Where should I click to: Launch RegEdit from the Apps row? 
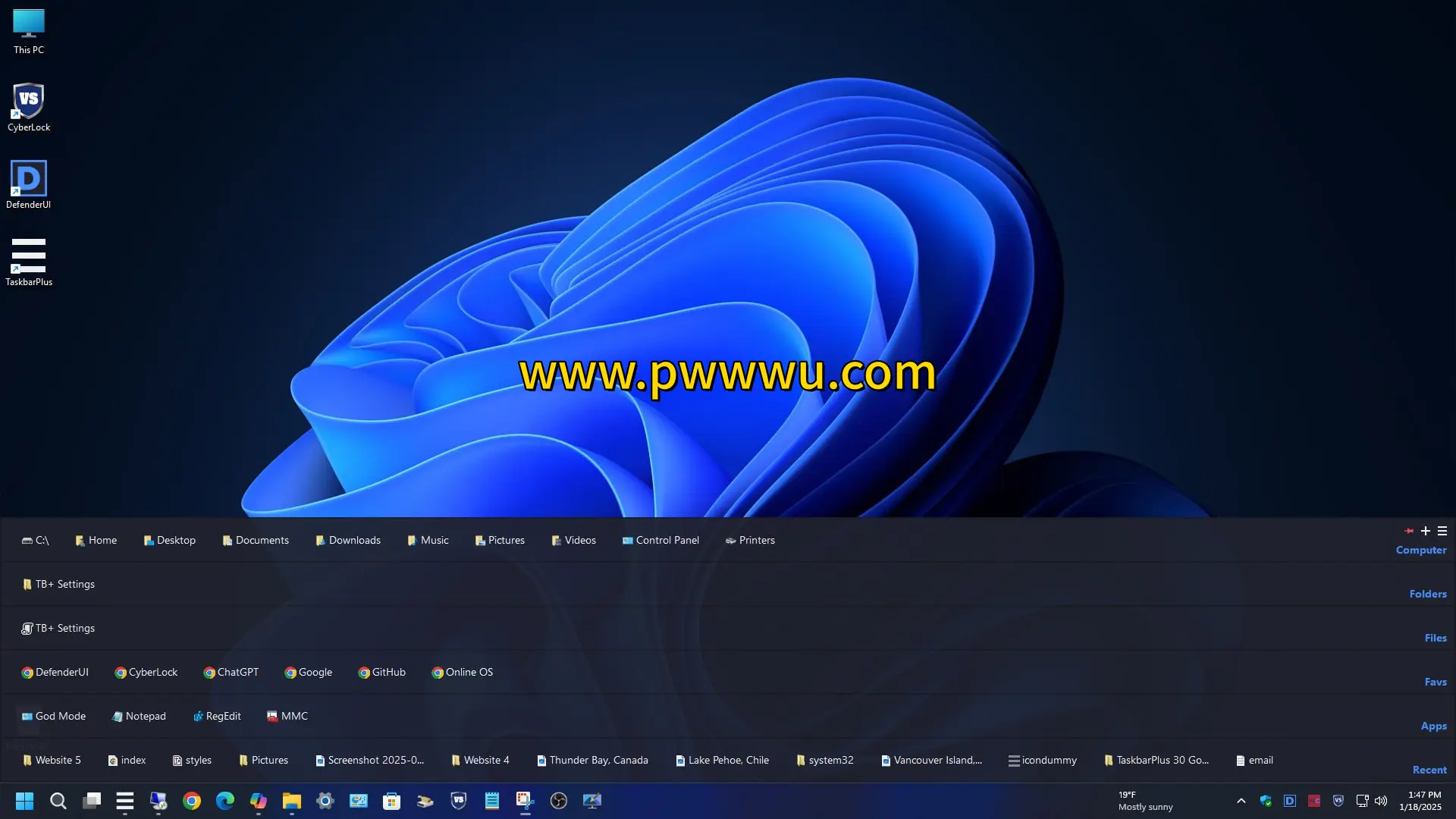point(217,716)
